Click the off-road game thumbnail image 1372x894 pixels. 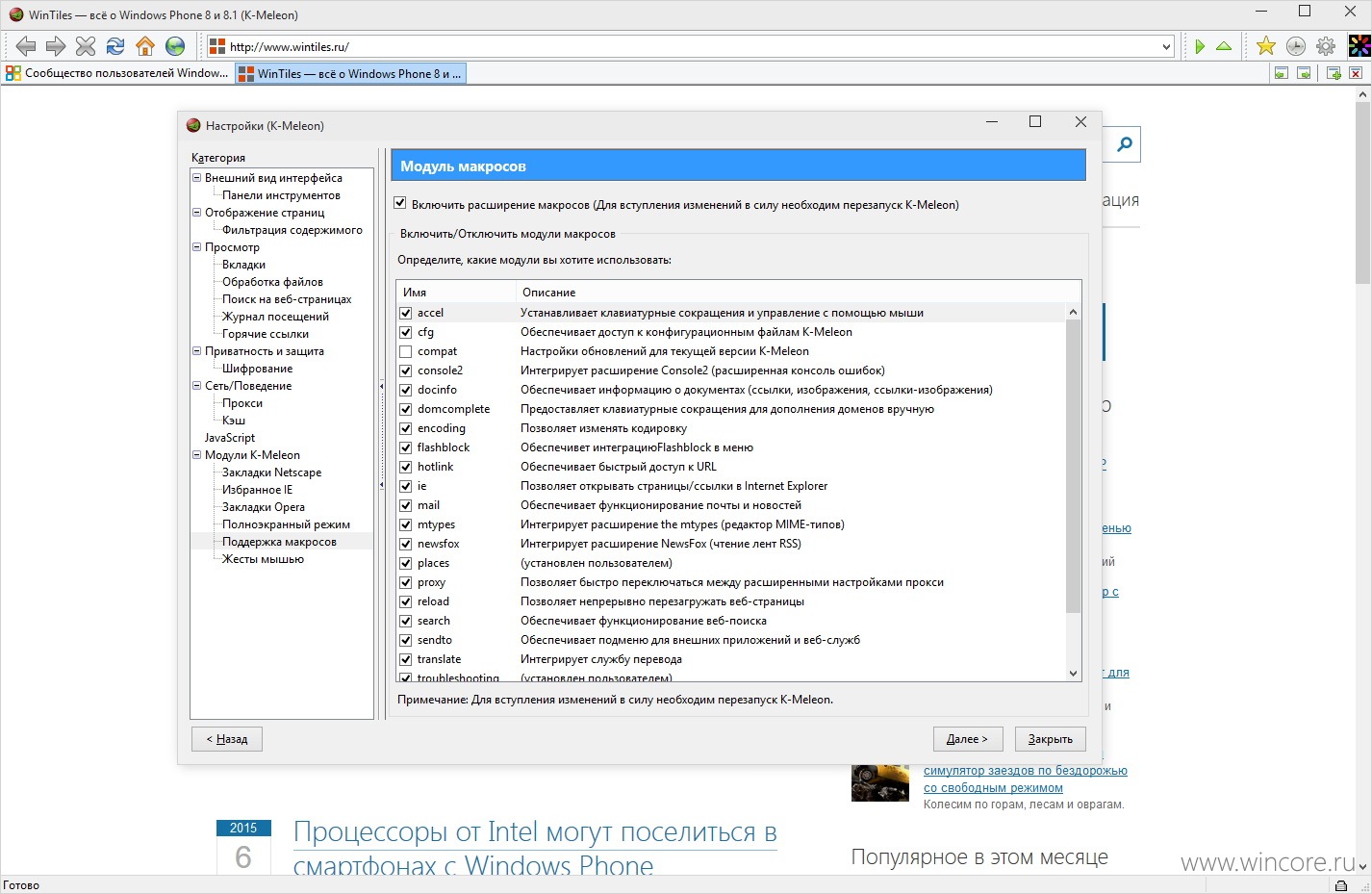tap(880, 782)
